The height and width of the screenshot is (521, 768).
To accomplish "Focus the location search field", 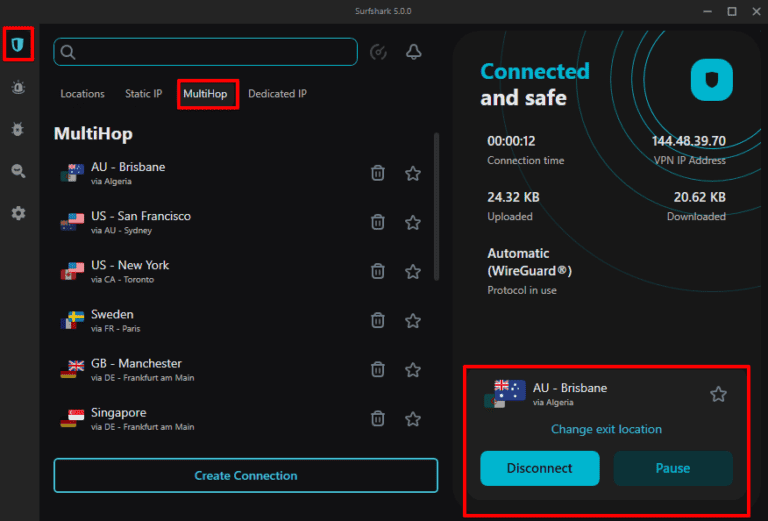I will click(205, 52).
